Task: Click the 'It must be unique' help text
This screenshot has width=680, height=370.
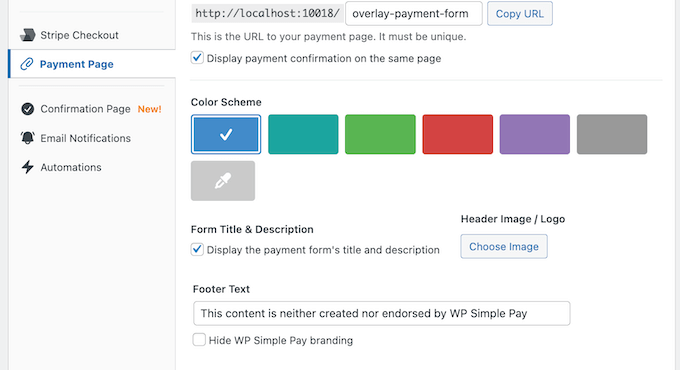Action: 422,37
